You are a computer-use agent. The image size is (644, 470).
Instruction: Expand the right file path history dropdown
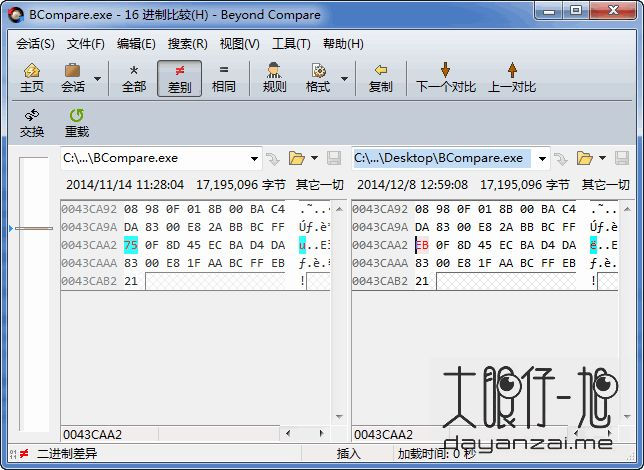coord(542,159)
